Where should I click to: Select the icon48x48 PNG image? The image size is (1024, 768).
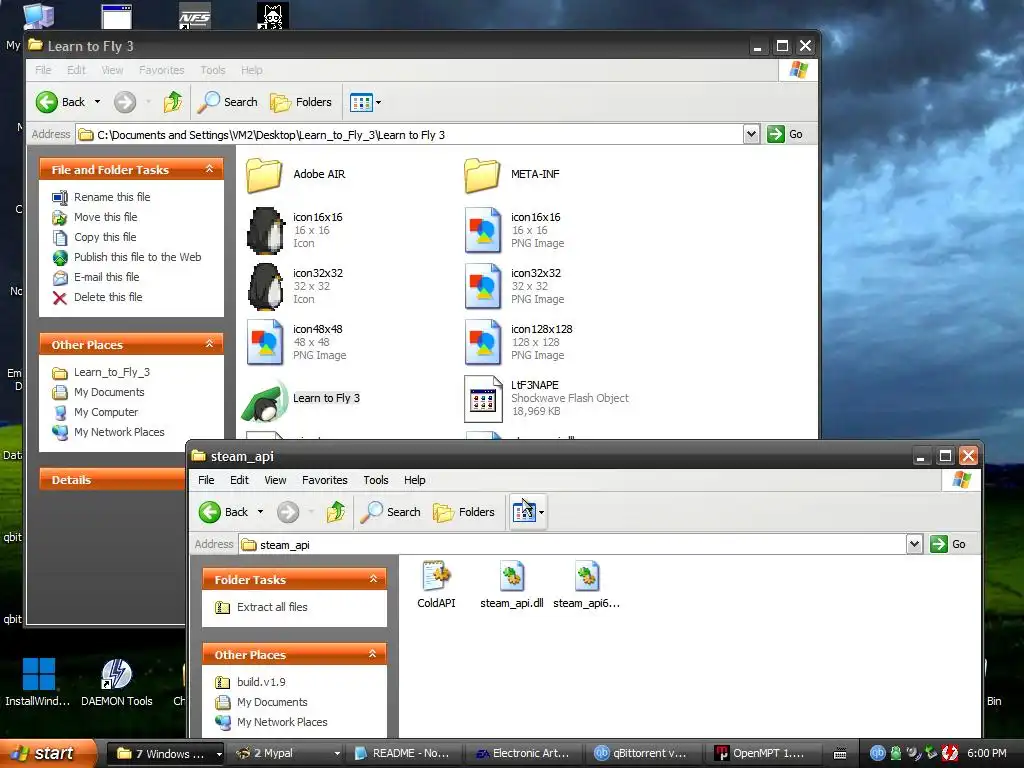[296, 342]
